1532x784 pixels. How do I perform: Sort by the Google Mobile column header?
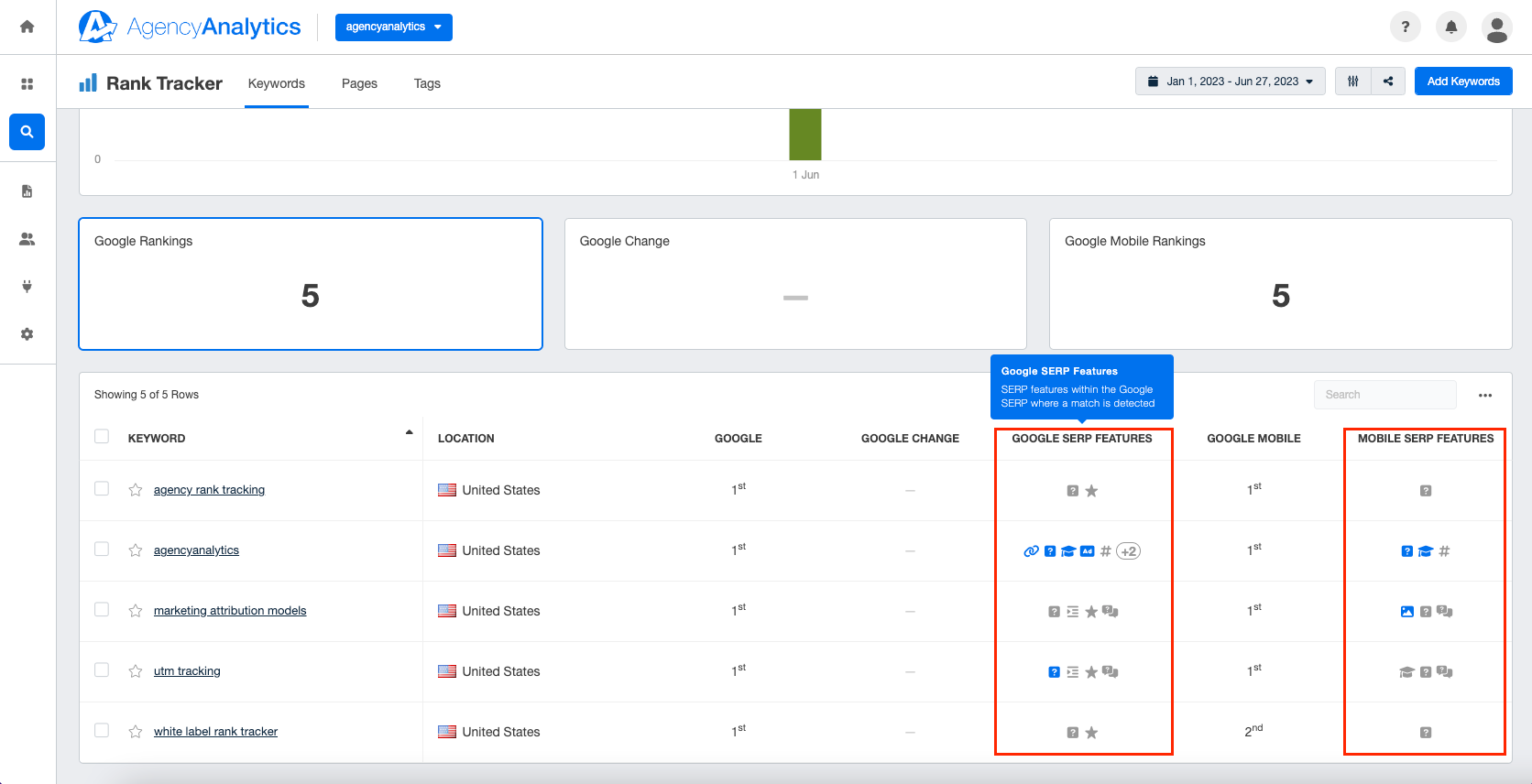click(x=1253, y=439)
